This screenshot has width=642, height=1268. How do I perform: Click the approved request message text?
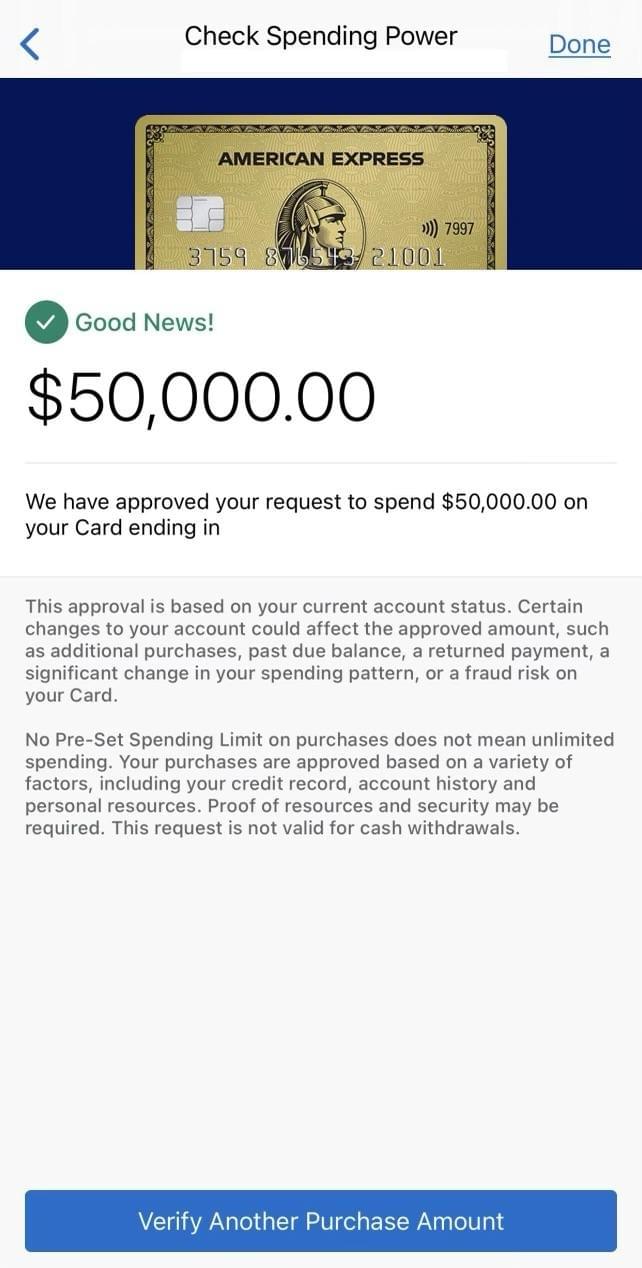(306, 514)
